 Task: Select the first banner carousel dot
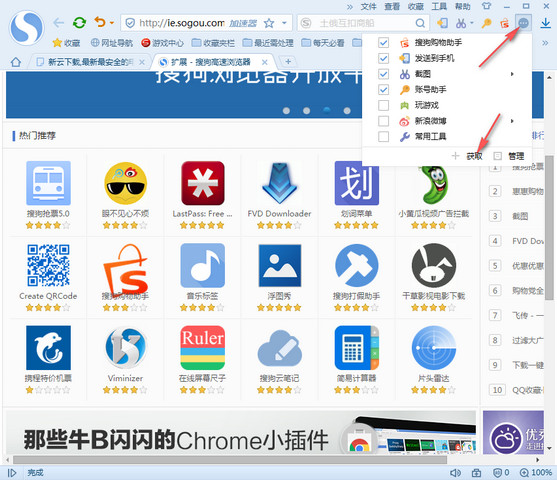[286, 111]
